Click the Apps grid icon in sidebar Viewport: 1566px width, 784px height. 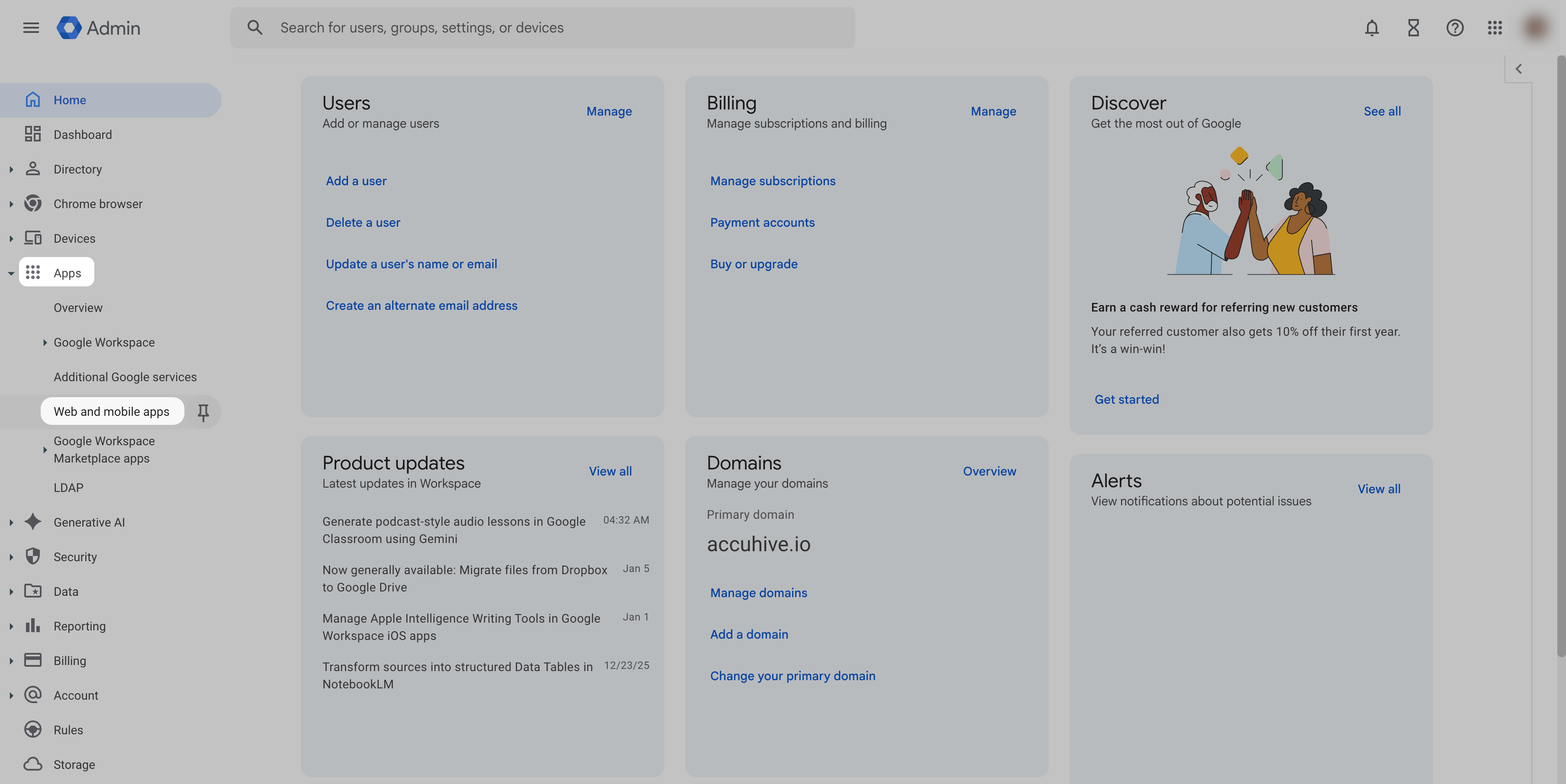(x=33, y=273)
